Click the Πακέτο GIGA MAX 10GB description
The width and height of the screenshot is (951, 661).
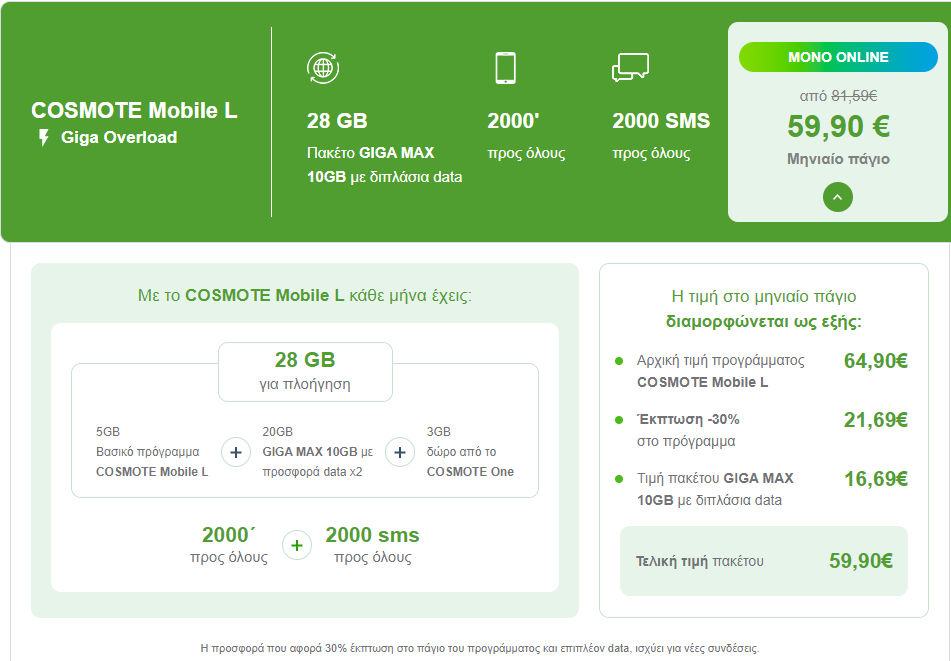click(x=385, y=165)
